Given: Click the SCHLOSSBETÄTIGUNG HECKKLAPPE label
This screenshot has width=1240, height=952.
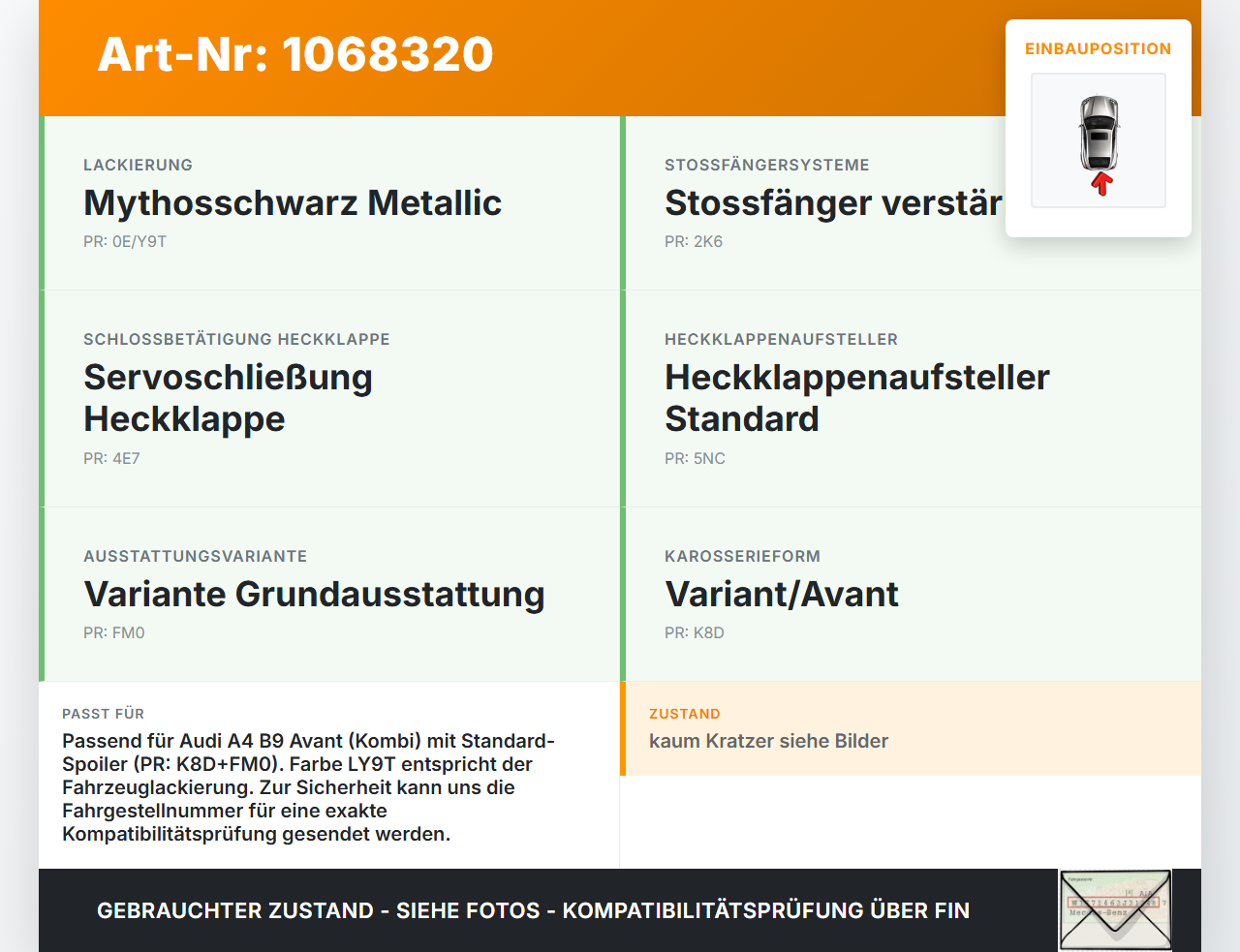Looking at the screenshot, I should [236, 339].
